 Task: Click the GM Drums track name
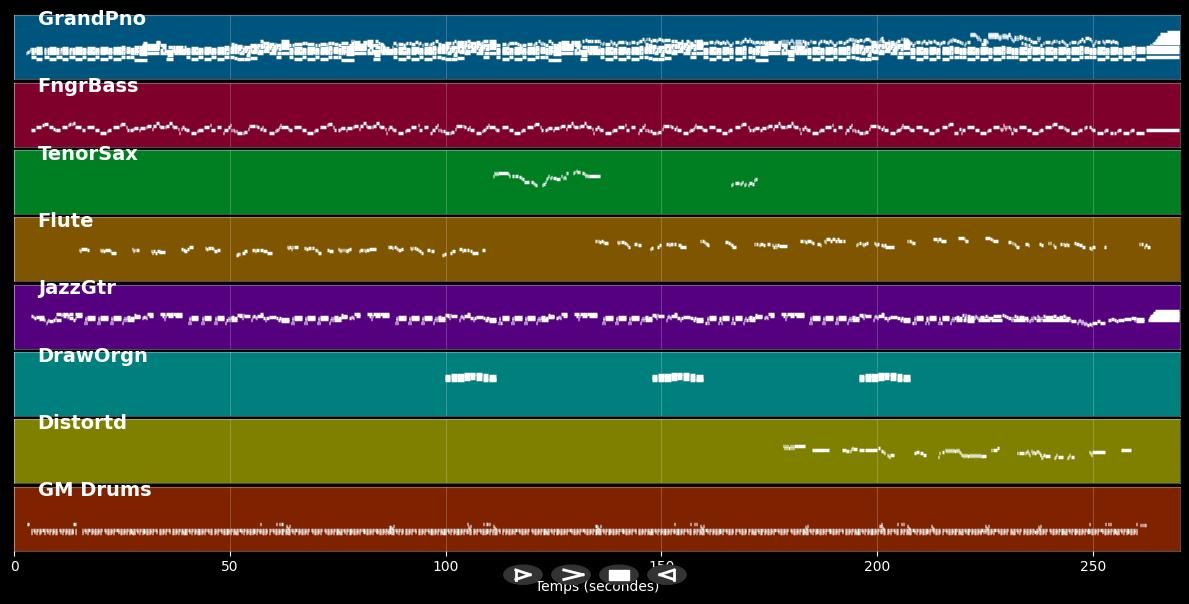[x=94, y=490]
